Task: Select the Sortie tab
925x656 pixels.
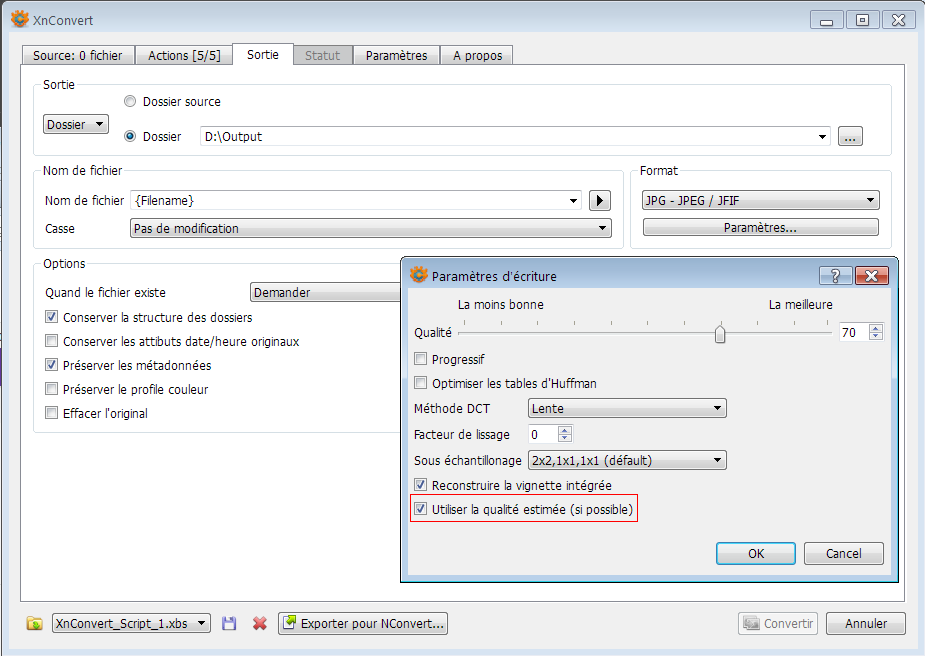Action: tap(263, 54)
